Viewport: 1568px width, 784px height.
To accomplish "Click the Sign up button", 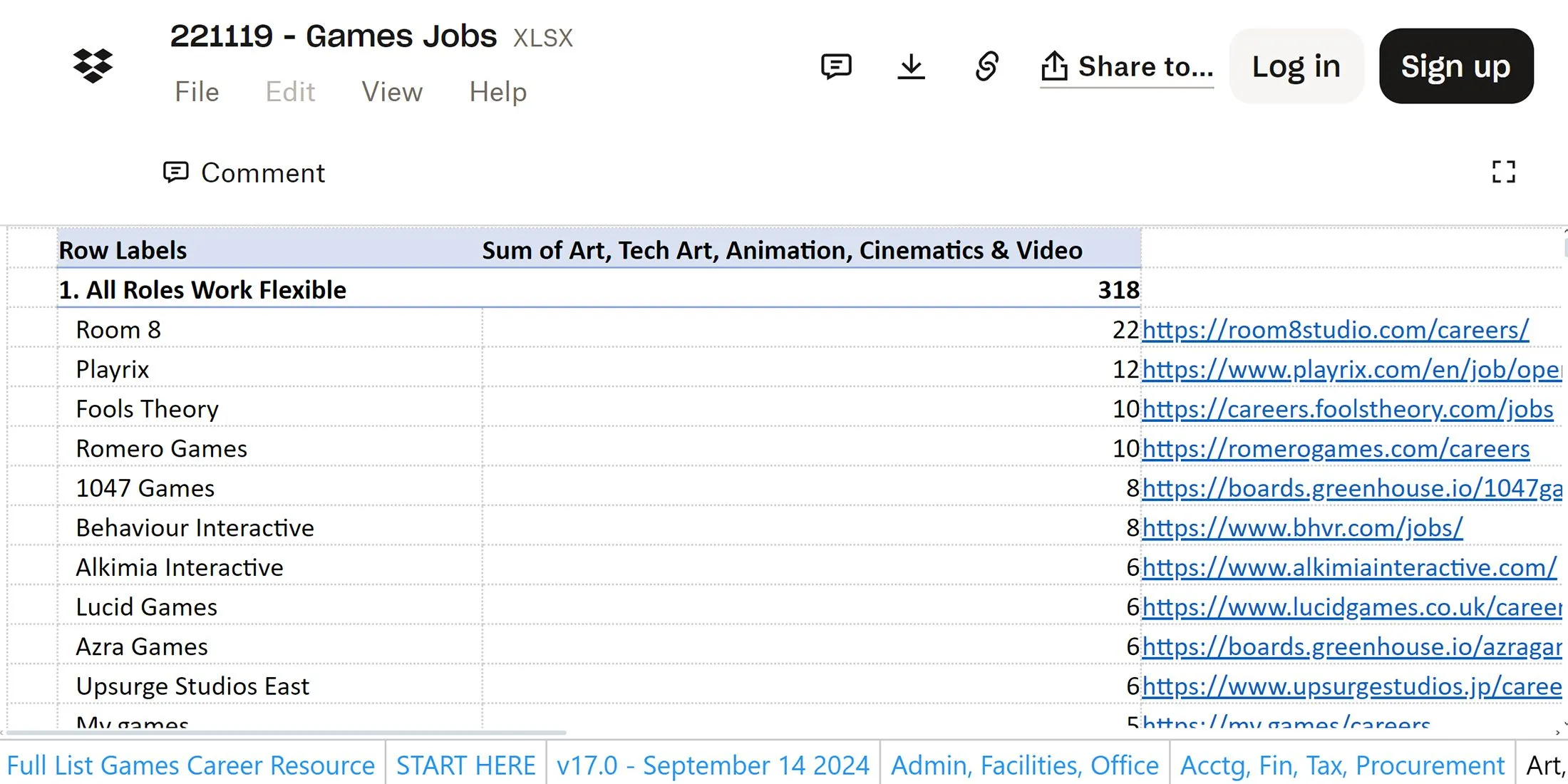I will point(1456,66).
